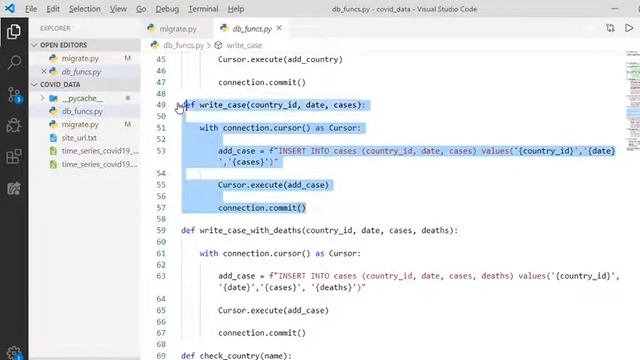This screenshot has height=360, width=640.
Task: Collapse the Open Editors section
Action: [85, 45]
